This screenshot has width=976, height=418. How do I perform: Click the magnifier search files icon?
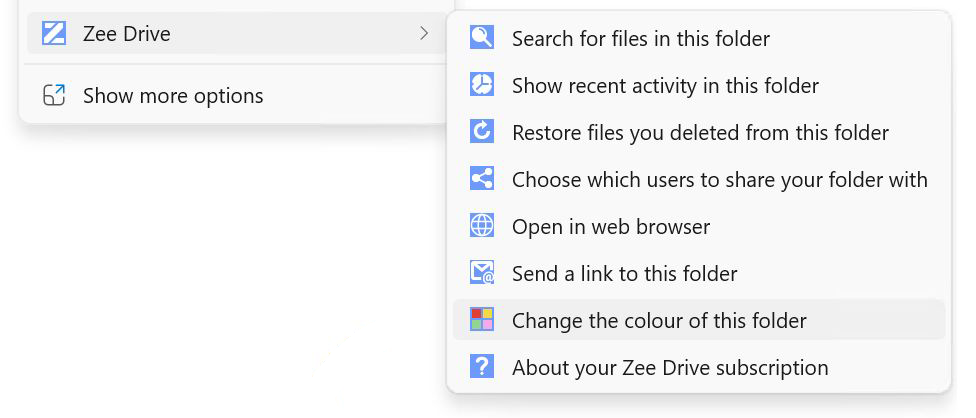482,39
